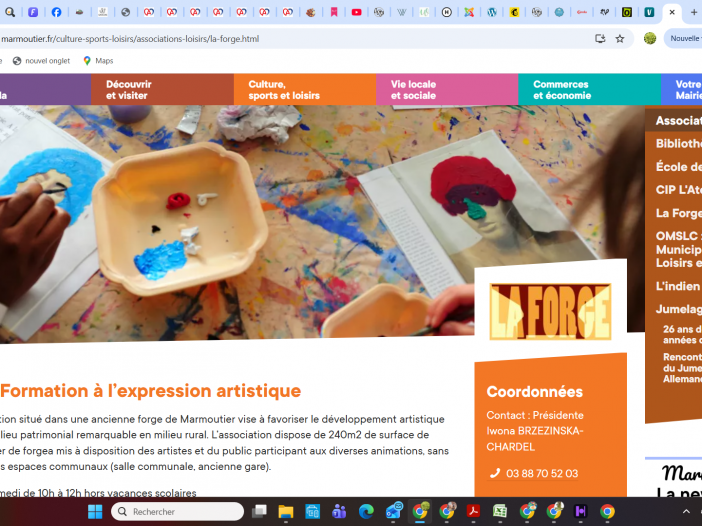This screenshot has width=702, height=526.
Task: Open the Culture, sports et loisirs menu
Action: click(x=284, y=90)
